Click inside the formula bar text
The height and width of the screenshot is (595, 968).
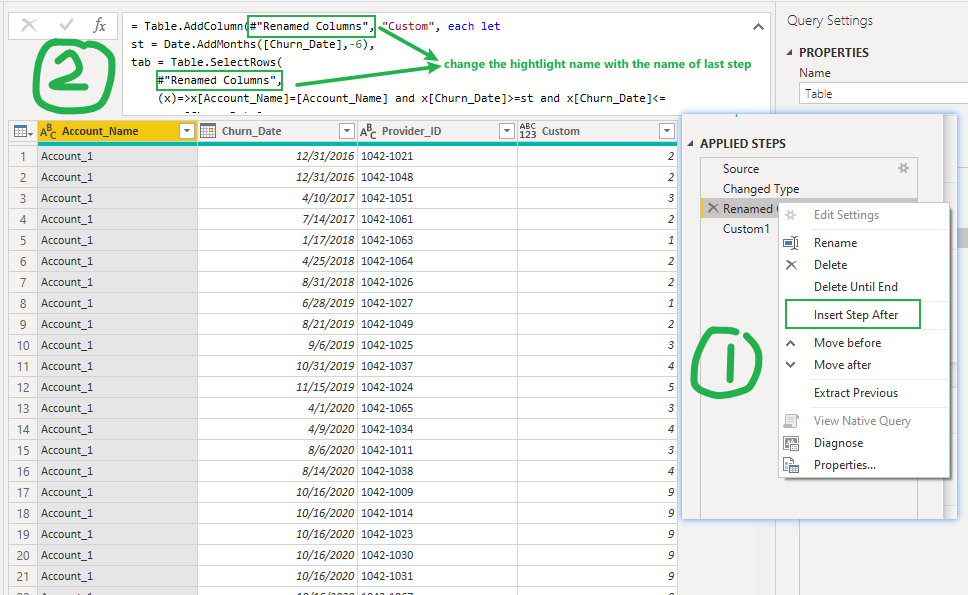tap(446, 64)
